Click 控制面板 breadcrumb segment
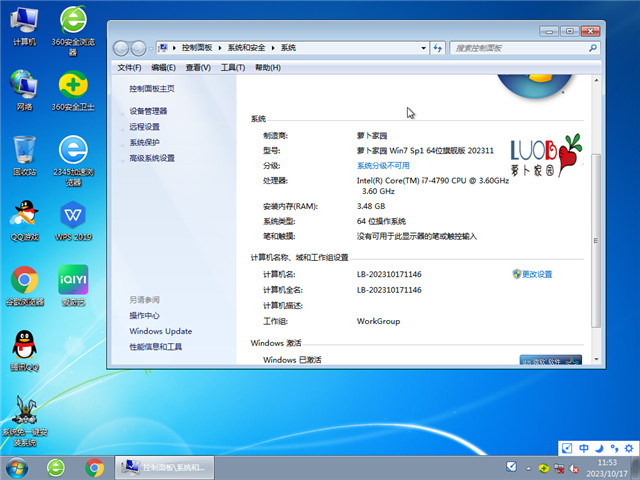The image size is (640, 480). coord(197,48)
